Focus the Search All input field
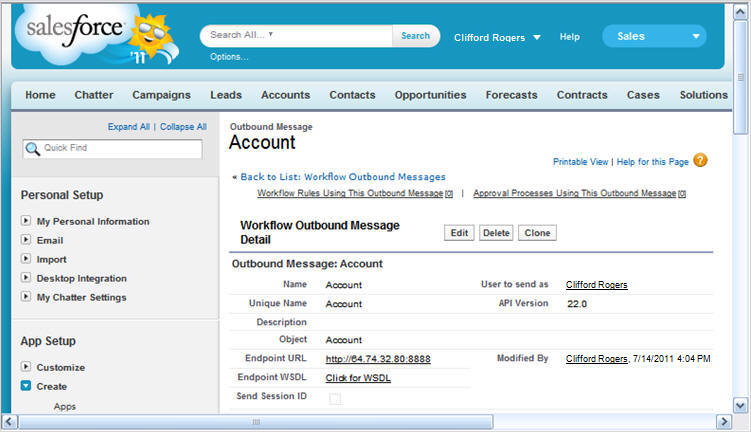 [297, 35]
